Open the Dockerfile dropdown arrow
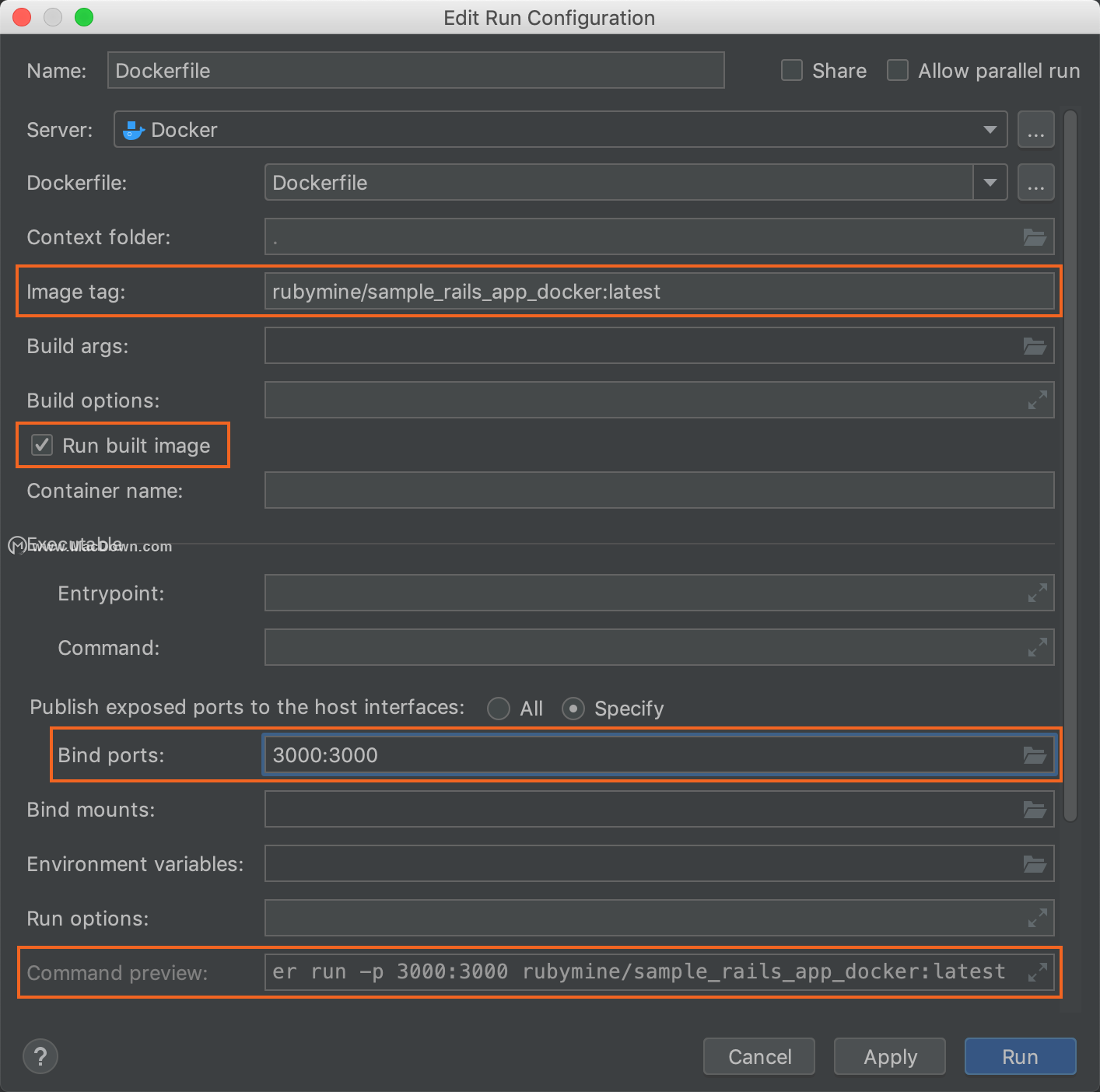This screenshot has width=1100, height=1092. (x=990, y=183)
